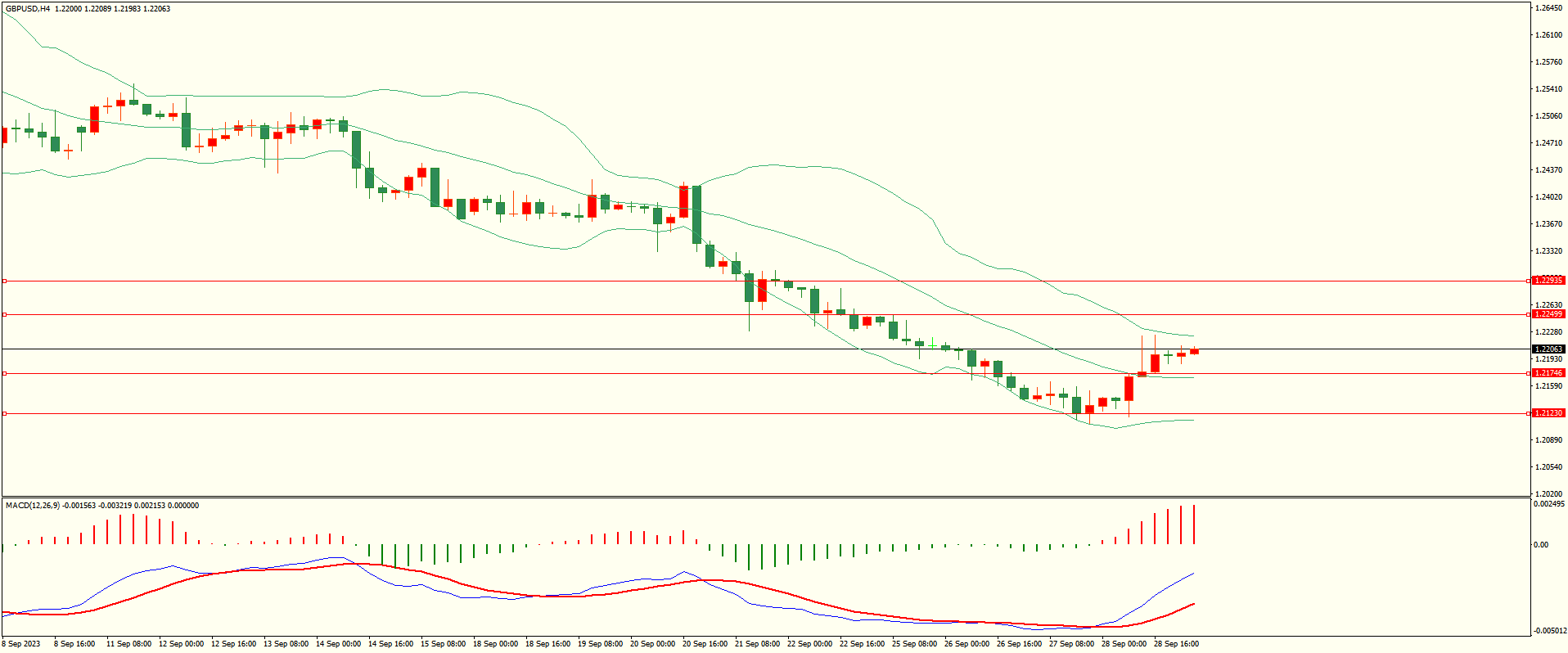Image resolution: width=1568 pixels, height=653 pixels.
Task: Click the 14 Sep 16:00 time label
Action: 390,644
